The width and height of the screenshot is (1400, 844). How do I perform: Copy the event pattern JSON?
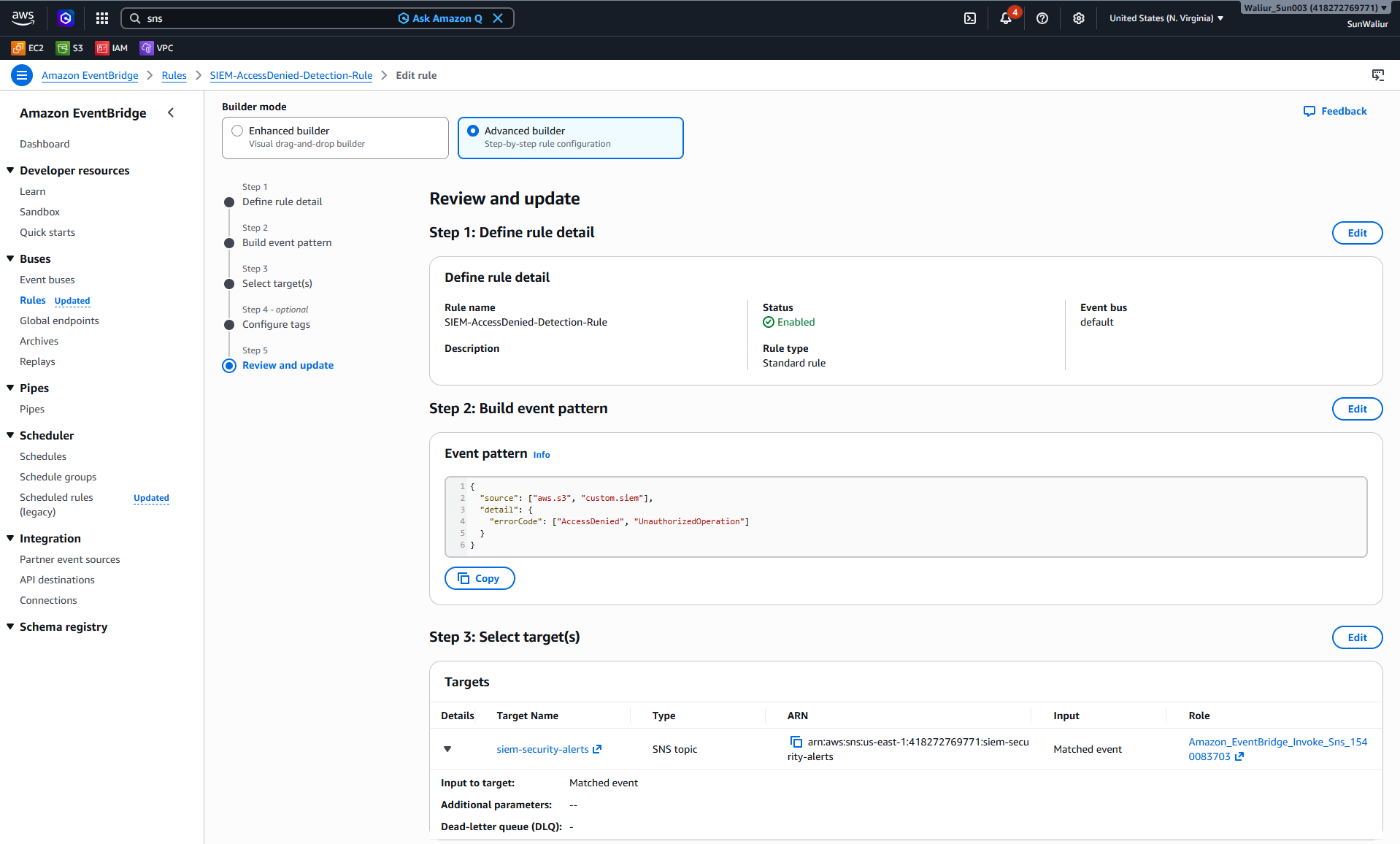[x=480, y=578]
